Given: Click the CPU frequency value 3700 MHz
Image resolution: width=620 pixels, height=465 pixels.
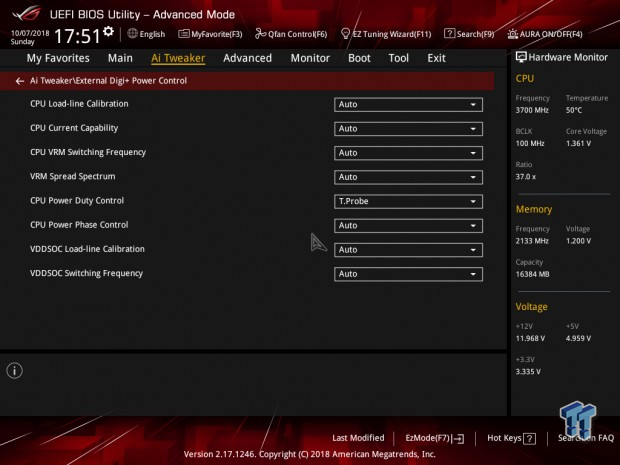Looking at the screenshot, I should [x=532, y=110].
